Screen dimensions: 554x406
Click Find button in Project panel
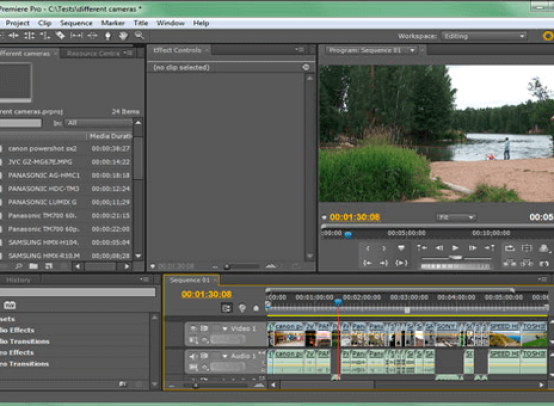click(x=18, y=266)
